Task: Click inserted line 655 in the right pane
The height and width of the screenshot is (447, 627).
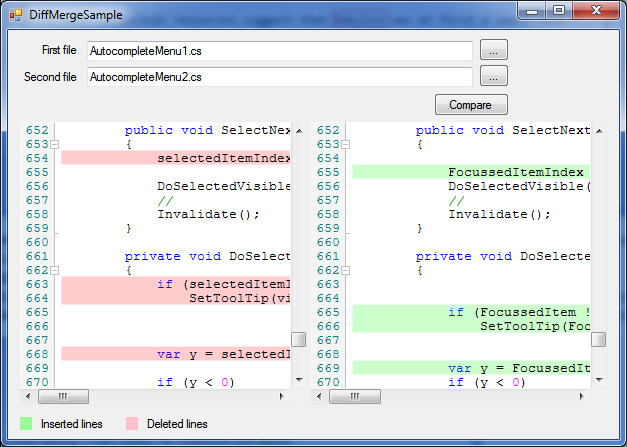Action: 470,172
